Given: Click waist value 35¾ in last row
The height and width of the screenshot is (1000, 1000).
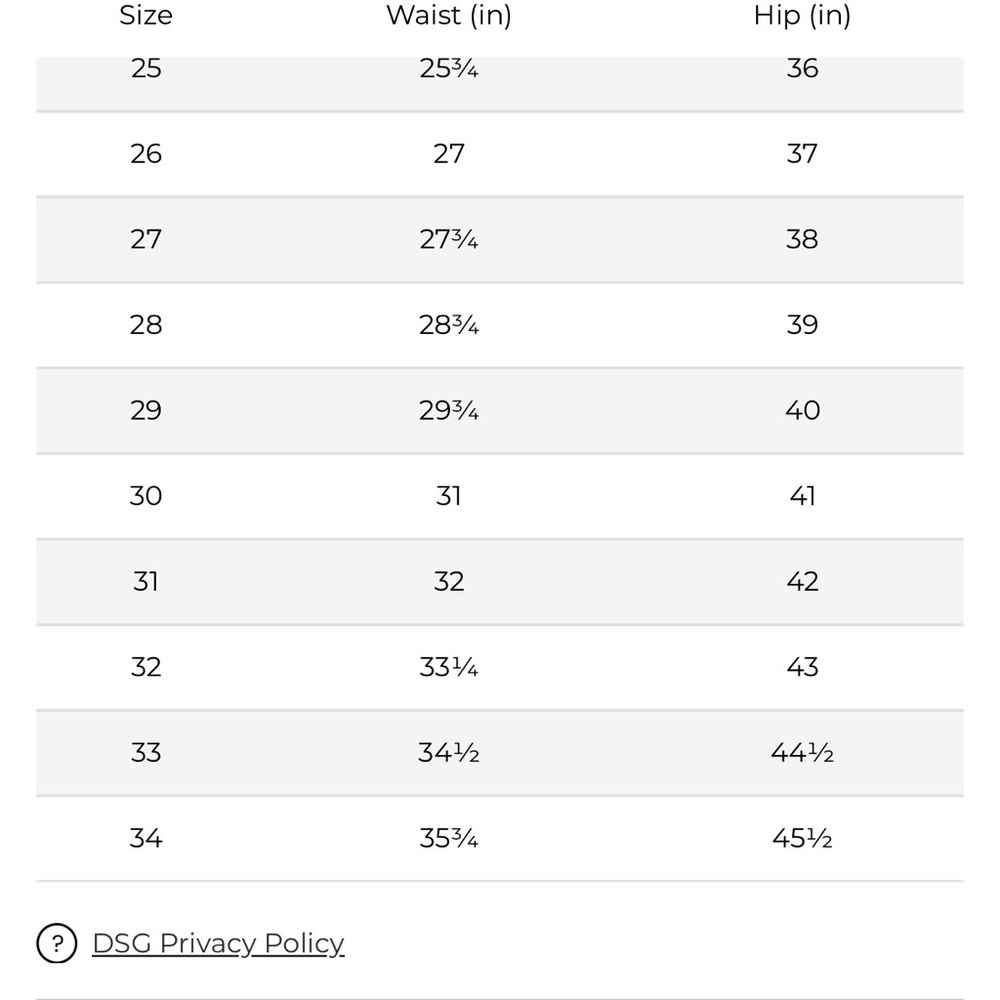Looking at the screenshot, I should pos(449,838).
